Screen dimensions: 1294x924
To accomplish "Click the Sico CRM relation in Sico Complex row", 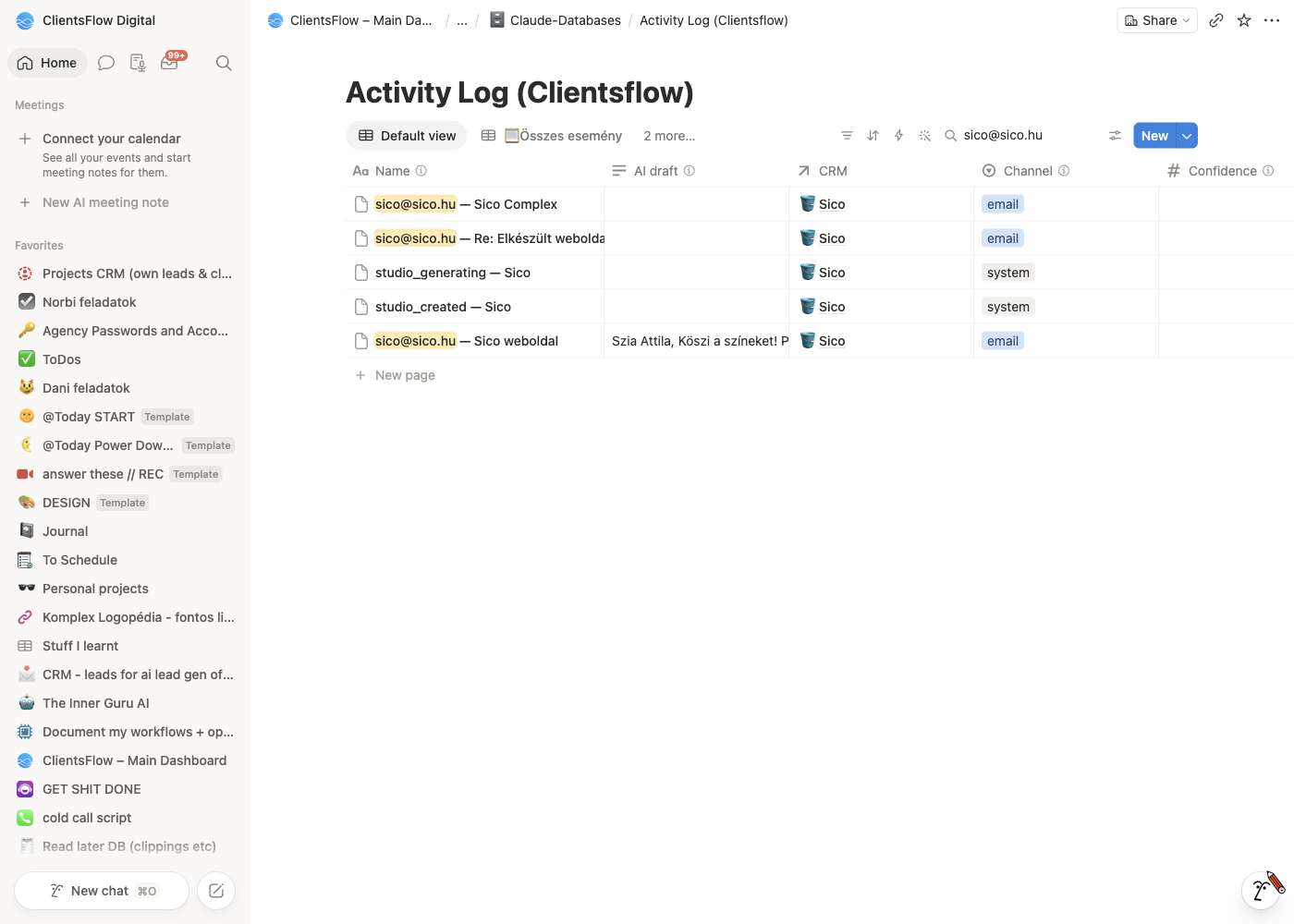I will click(x=823, y=204).
